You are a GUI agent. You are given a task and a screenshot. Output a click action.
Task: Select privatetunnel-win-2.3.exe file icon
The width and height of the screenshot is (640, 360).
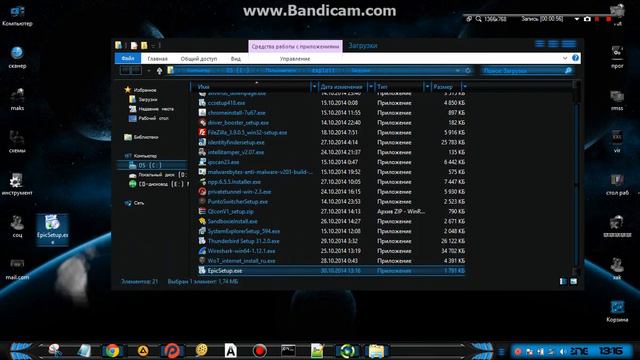(202, 191)
